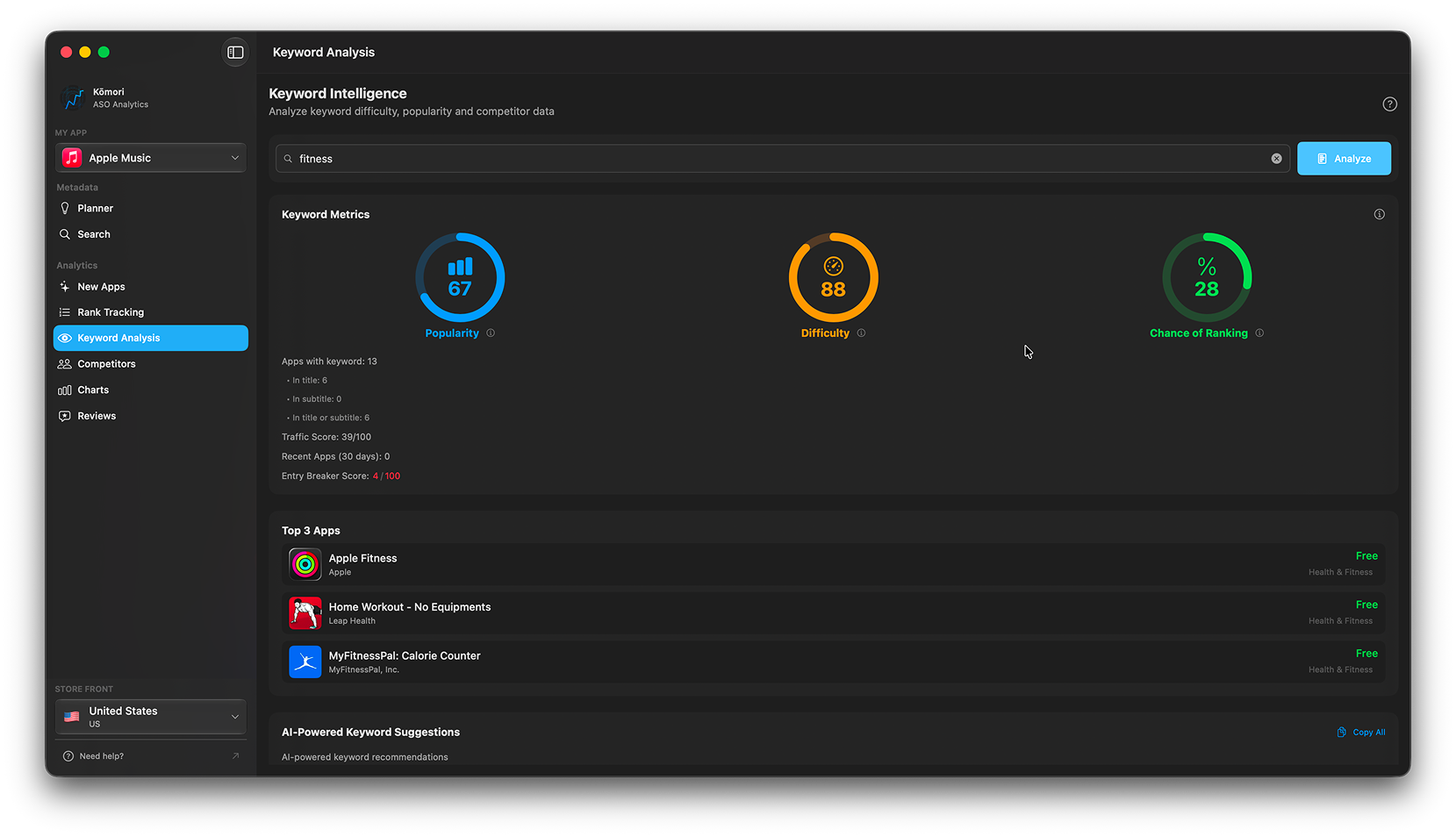Open the Store Front country dropdown
This screenshot has width=1456, height=837.
[x=151, y=717]
